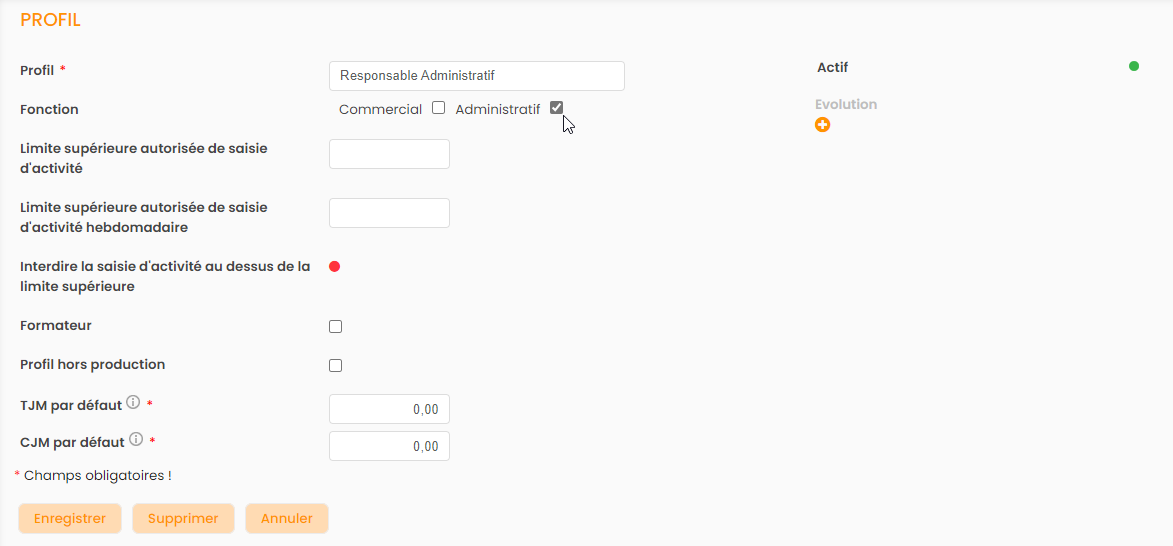
Task: Select the CJM par défaut value field
Action: (x=389, y=446)
